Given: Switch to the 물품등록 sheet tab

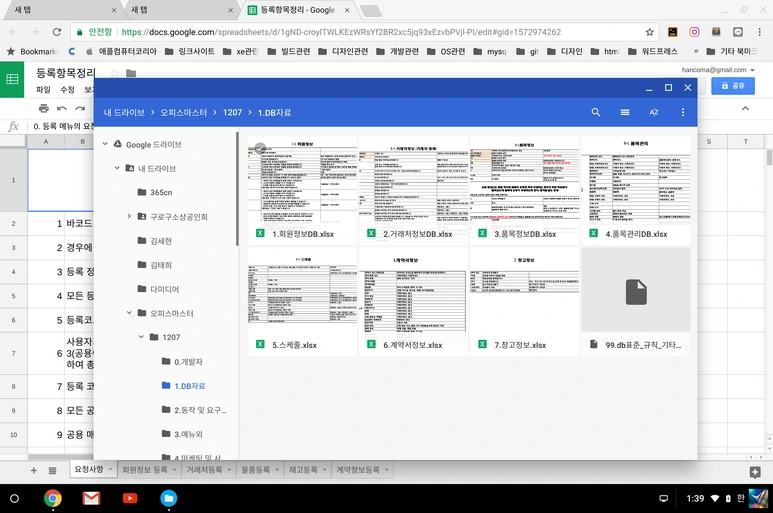Looking at the screenshot, I should pos(256,470).
